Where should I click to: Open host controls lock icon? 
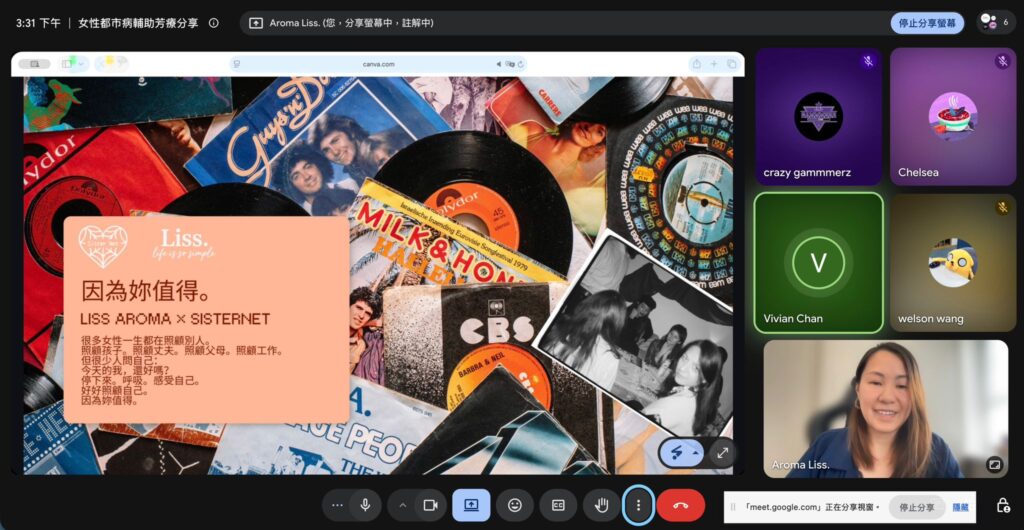(1003, 506)
